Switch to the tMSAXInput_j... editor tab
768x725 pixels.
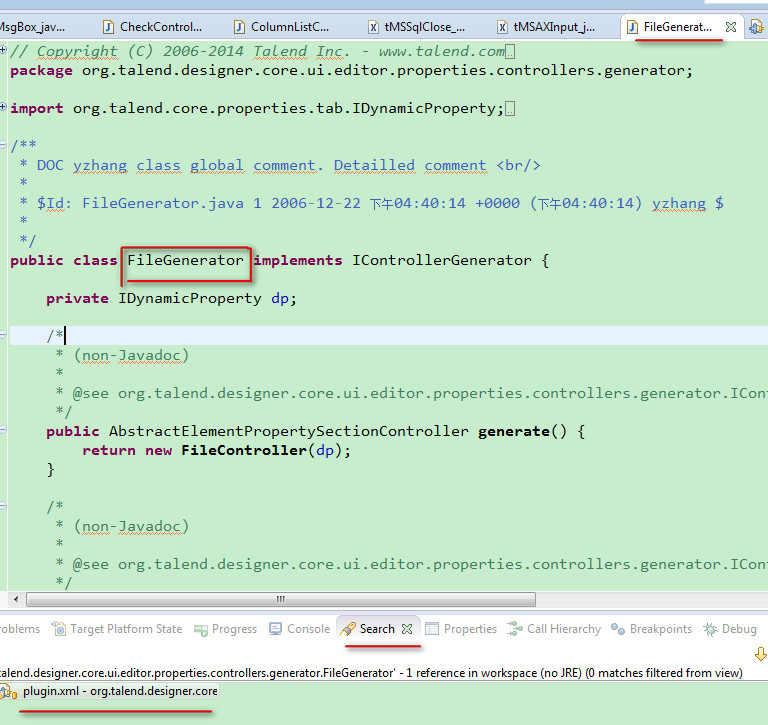click(x=546, y=27)
